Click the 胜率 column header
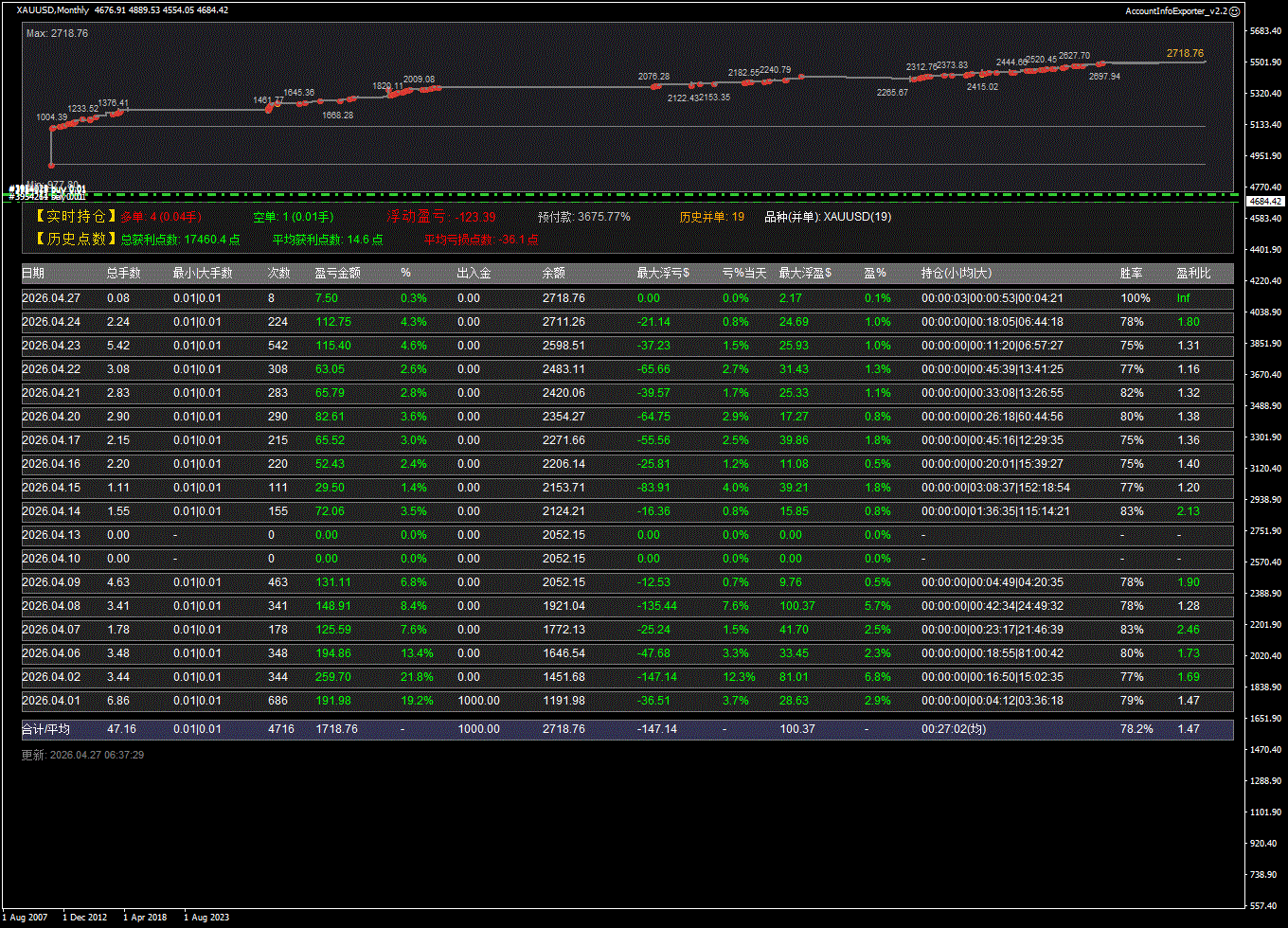Screen dimensions: 1288x928 pos(1131,274)
